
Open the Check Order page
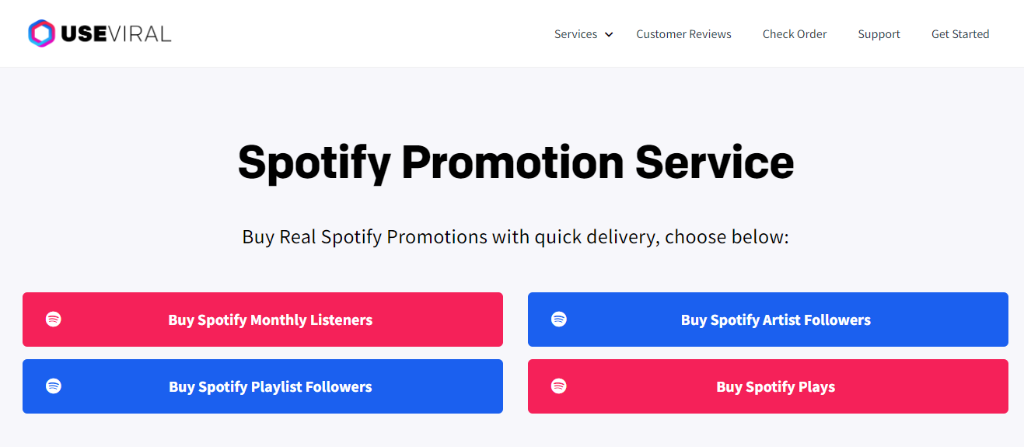click(794, 34)
